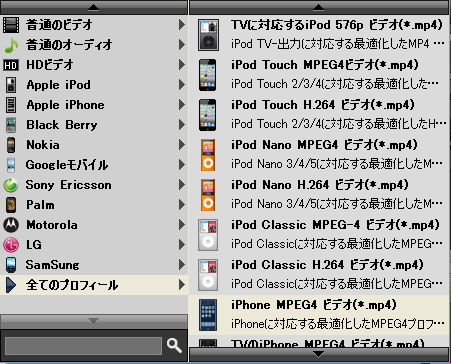Choose iPhone MPEG4 ビデオ profile
The image size is (451, 364).
[x=320, y=315]
